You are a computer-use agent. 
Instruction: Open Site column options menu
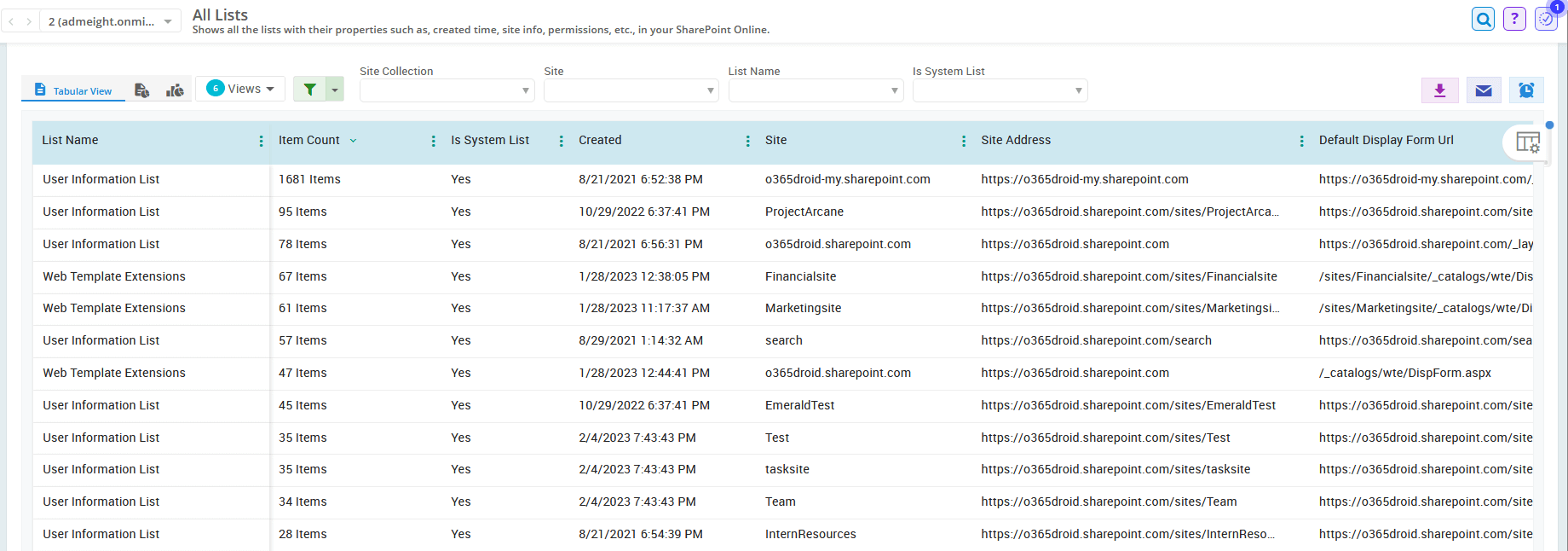point(963,142)
